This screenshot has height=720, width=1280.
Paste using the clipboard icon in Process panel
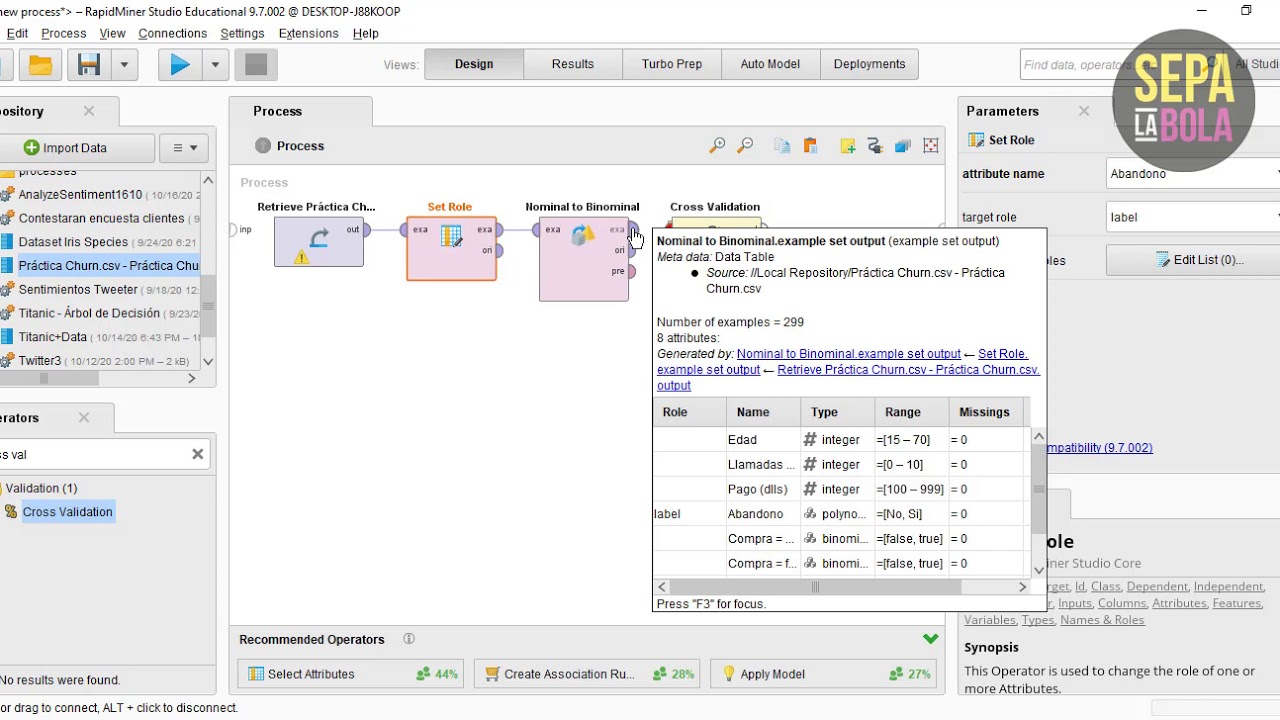[x=810, y=146]
